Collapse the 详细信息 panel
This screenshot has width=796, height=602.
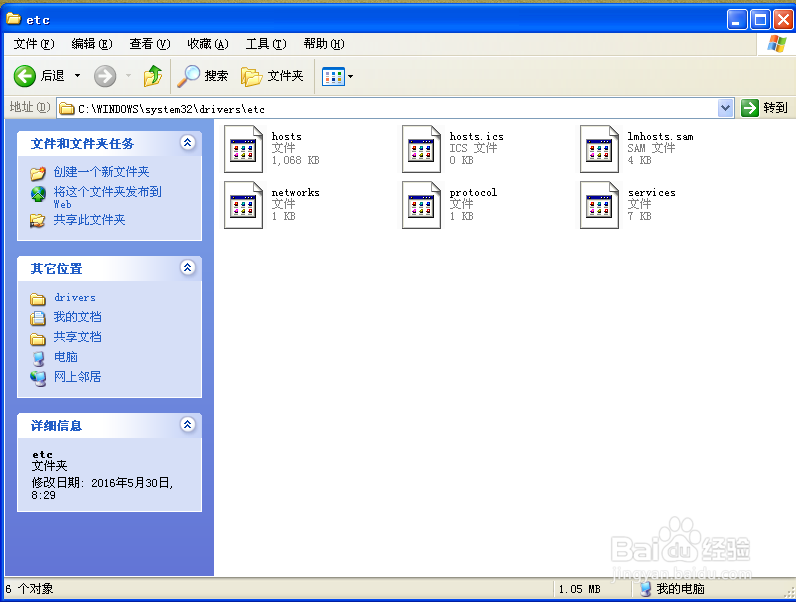(x=187, y=424)
